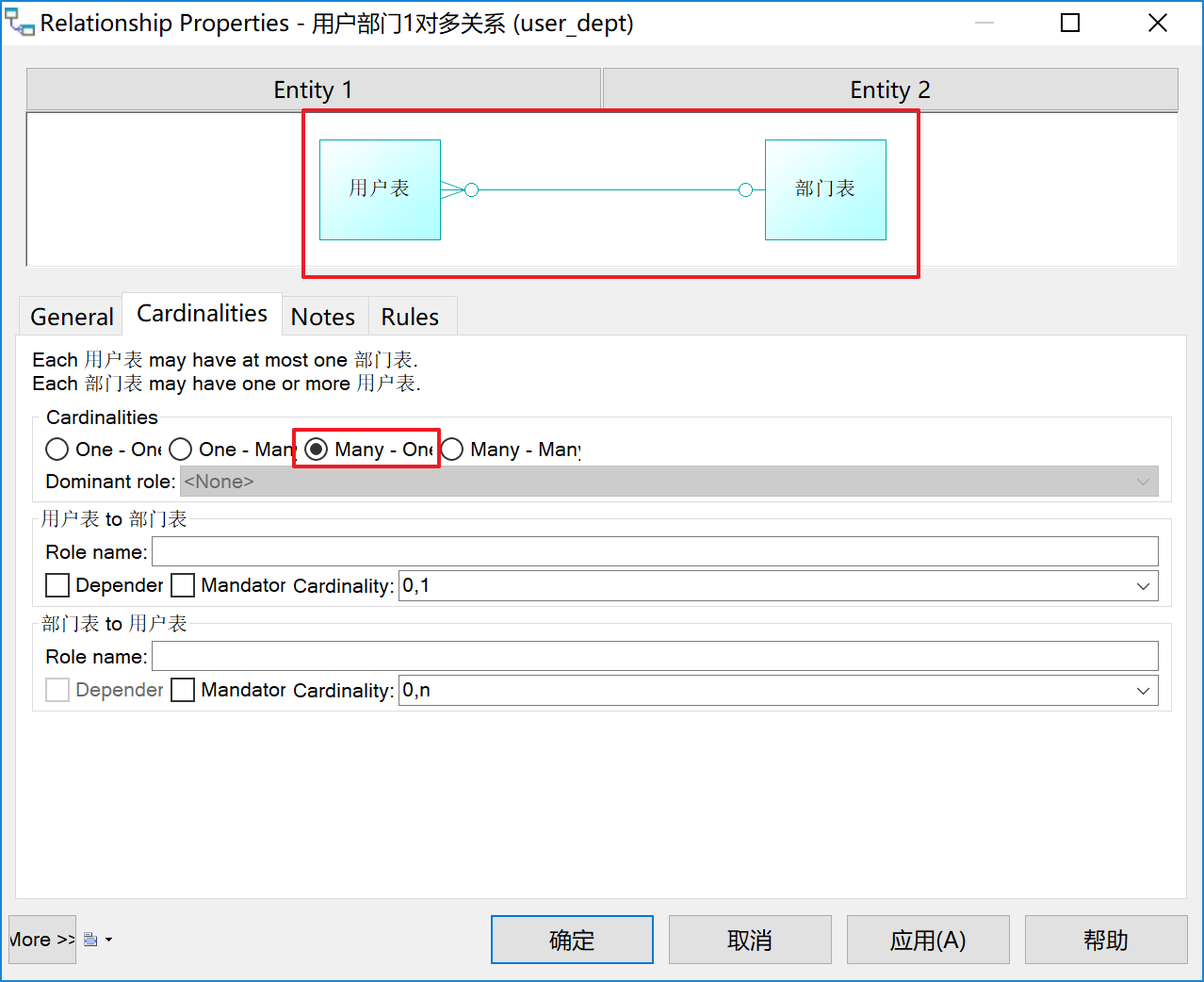Focus Role name field for 部门表 to 用户表
Screen dimensions: 1204x982
[x=655, y=656]
